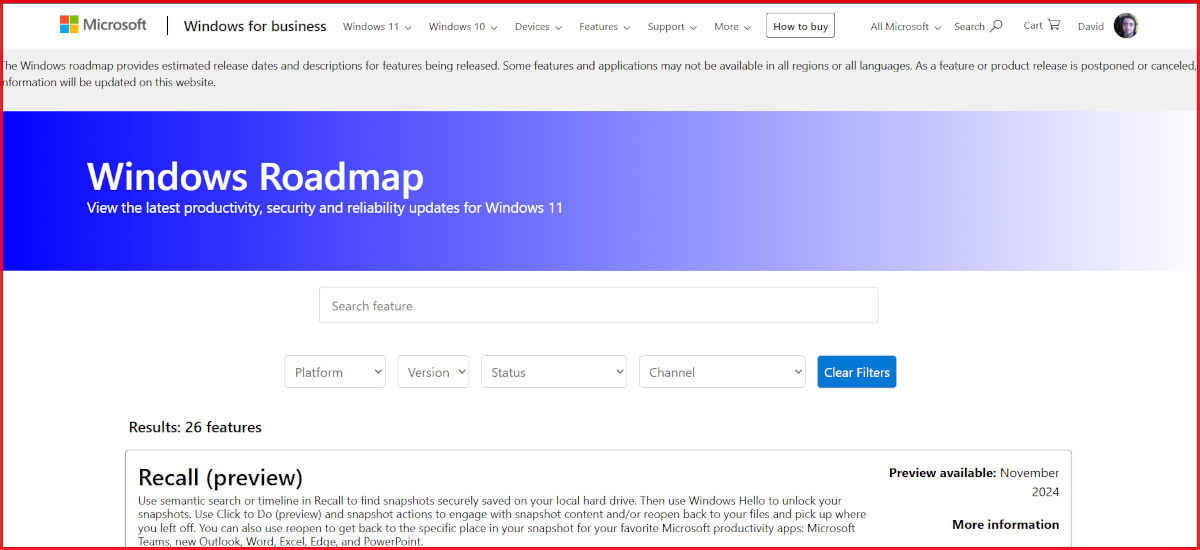Viewport: 1200px width, 550px height.
Task: Click into the Search feature field
Action: click(598, 306)
